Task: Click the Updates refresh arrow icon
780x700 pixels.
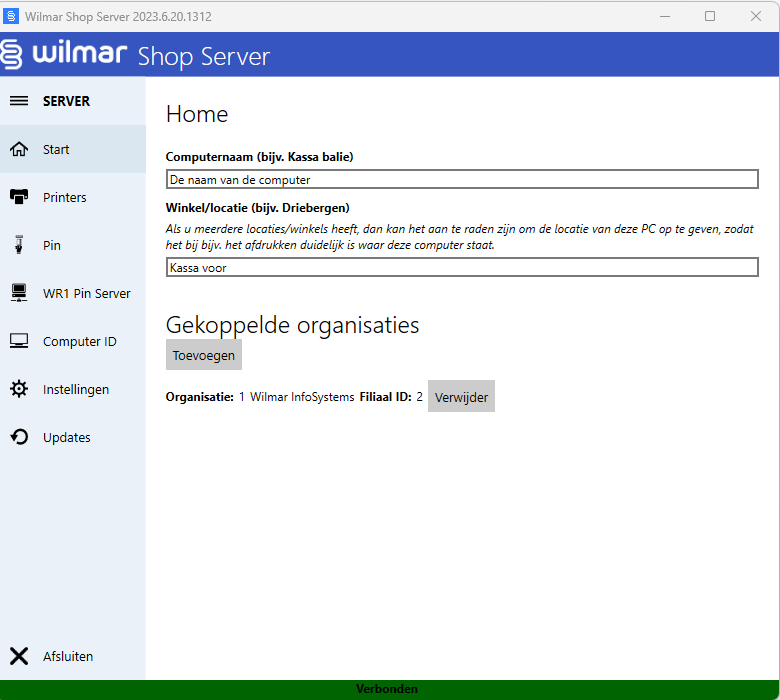Action: (x=19, y=437)
